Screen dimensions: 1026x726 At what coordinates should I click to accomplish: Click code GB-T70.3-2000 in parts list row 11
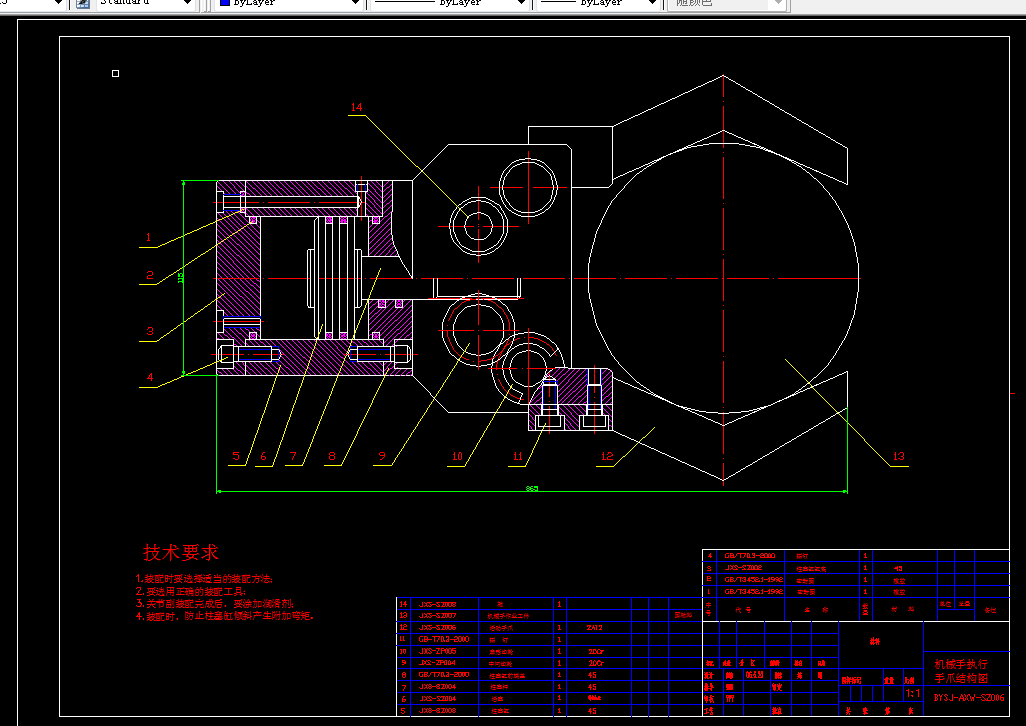coord(444,639)
